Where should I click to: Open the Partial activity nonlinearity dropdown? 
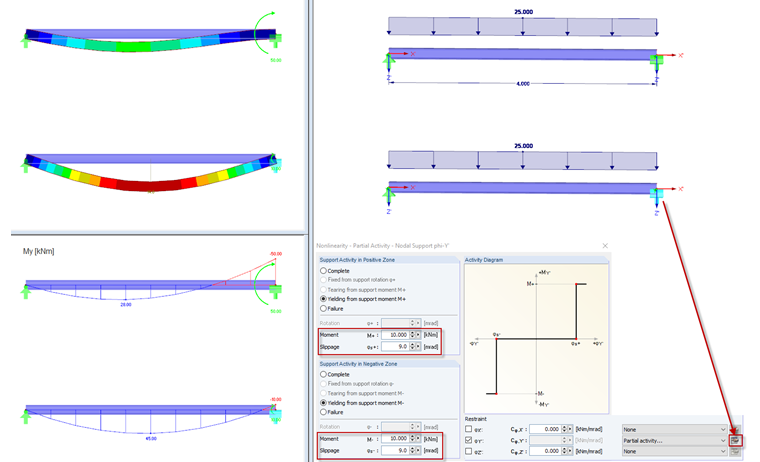tap(675, 441)
